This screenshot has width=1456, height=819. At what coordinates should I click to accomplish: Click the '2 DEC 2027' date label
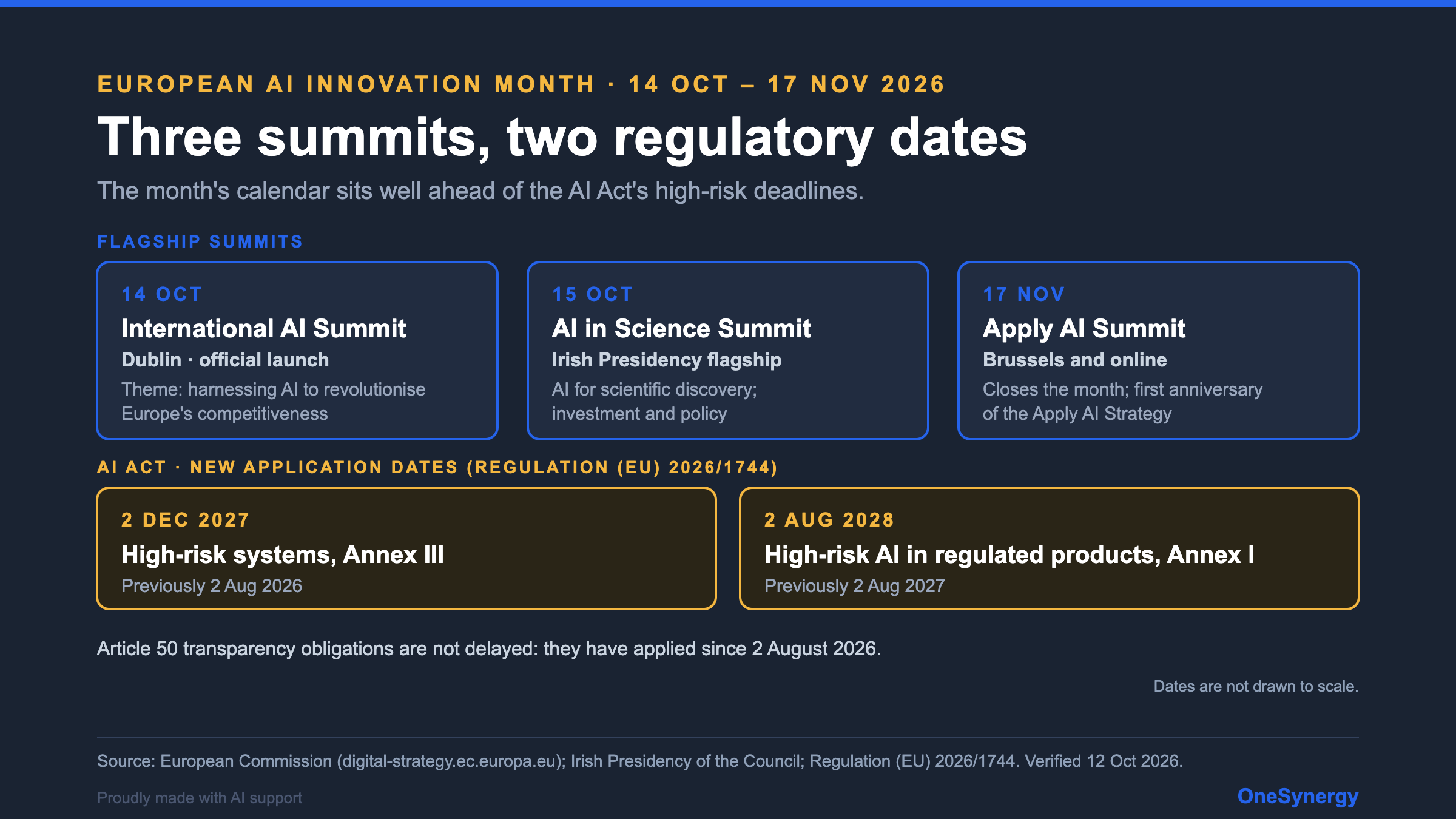(x=186, y=520)
